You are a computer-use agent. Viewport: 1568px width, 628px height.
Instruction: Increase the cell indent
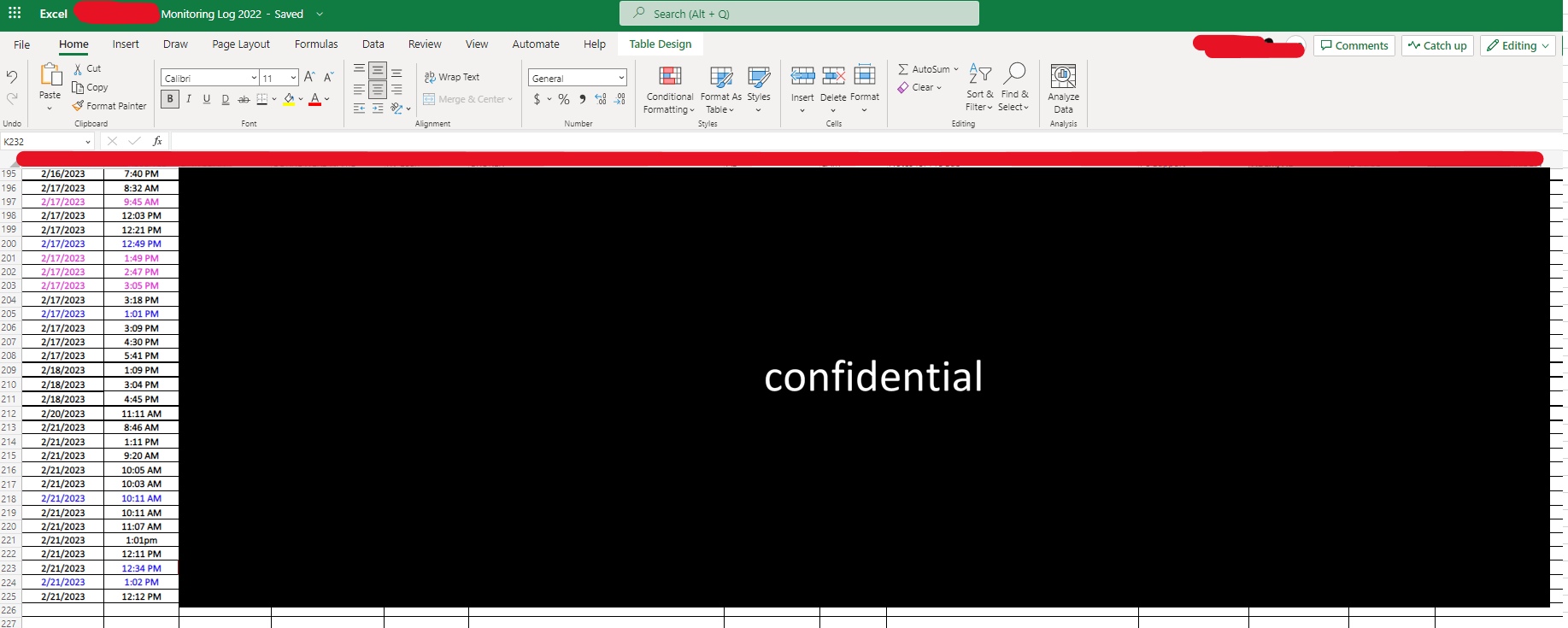pyautogui.click(x=378, y=109)
